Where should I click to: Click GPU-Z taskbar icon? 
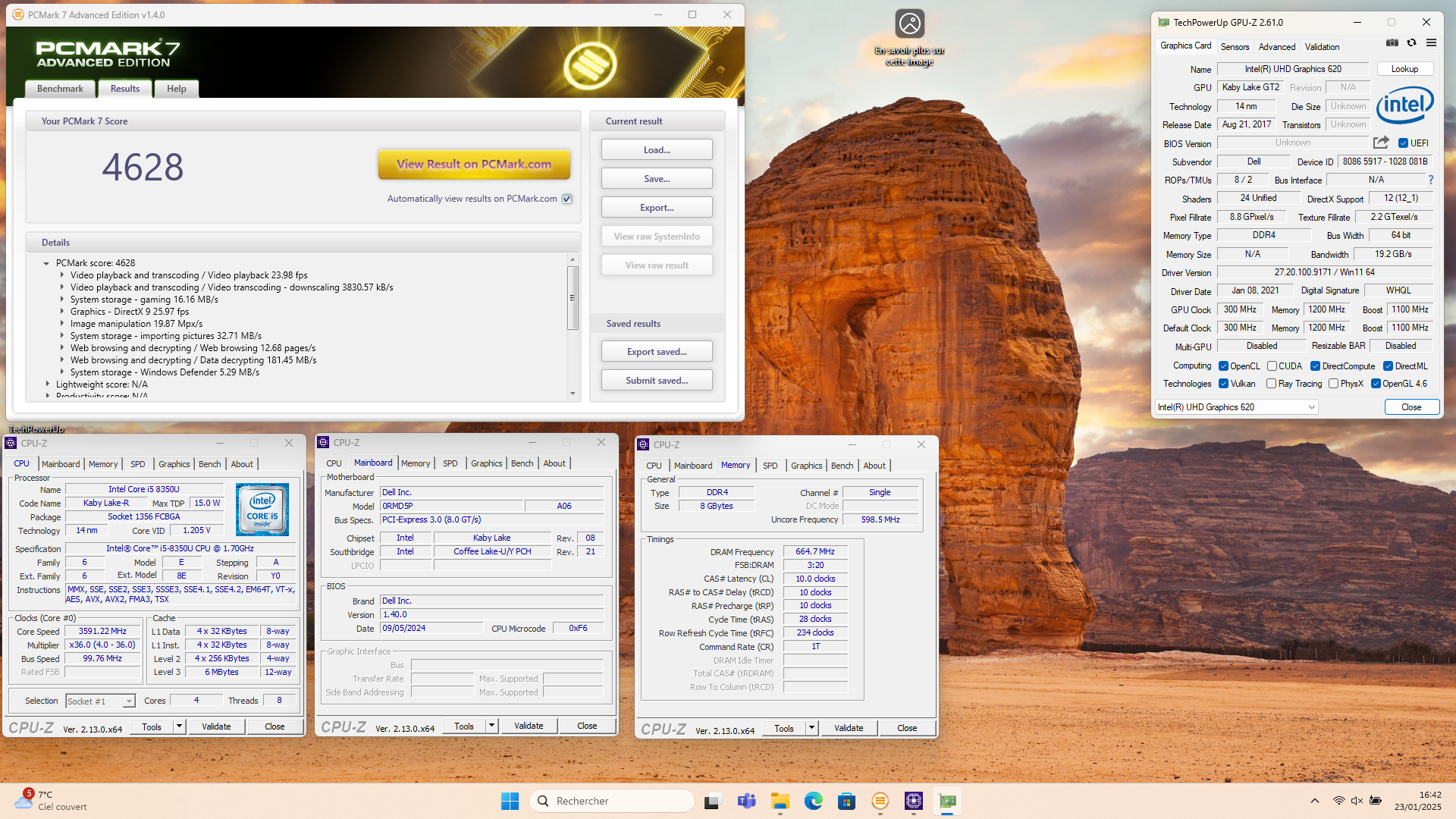947,801
